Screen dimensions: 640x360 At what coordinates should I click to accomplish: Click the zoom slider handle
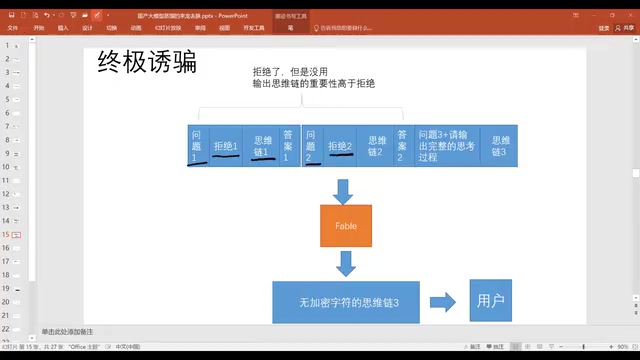(584, 347)
